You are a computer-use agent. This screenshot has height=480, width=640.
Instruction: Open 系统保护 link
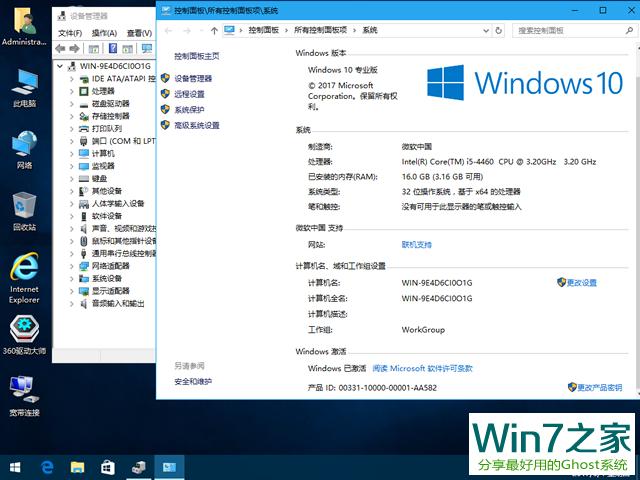click(189, 110)
